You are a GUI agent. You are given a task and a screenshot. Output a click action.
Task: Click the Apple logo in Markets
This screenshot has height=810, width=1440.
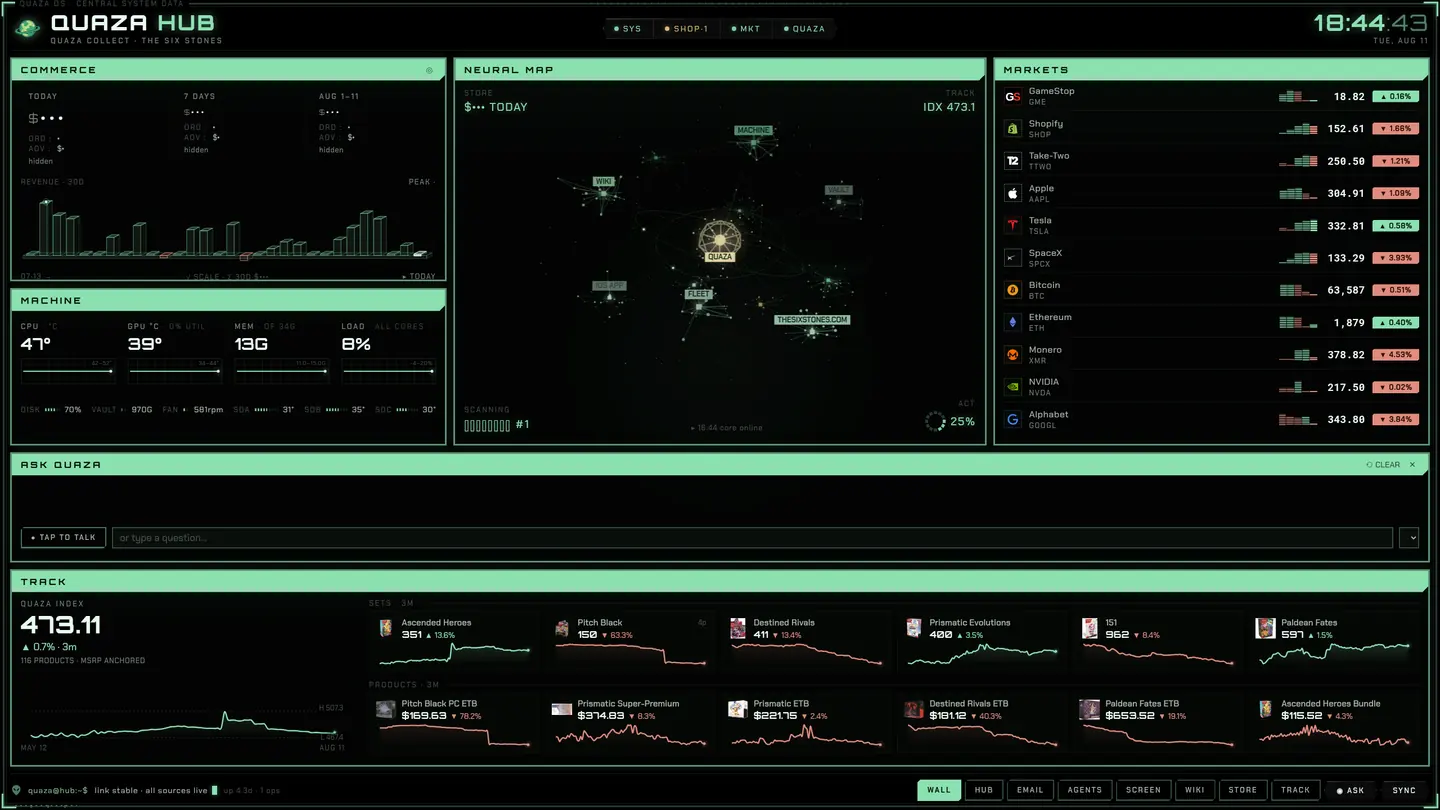[x=1013, y=193]
